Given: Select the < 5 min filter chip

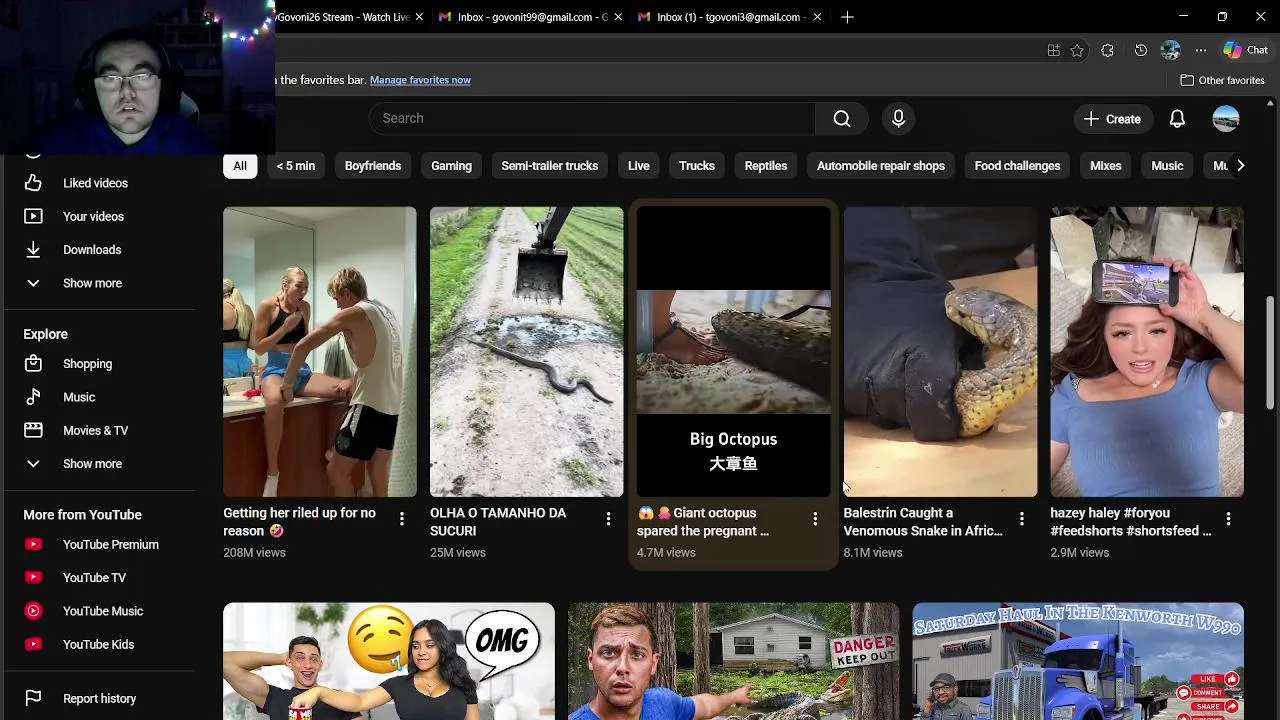Looking at the screenshot, I should point(296,166).
